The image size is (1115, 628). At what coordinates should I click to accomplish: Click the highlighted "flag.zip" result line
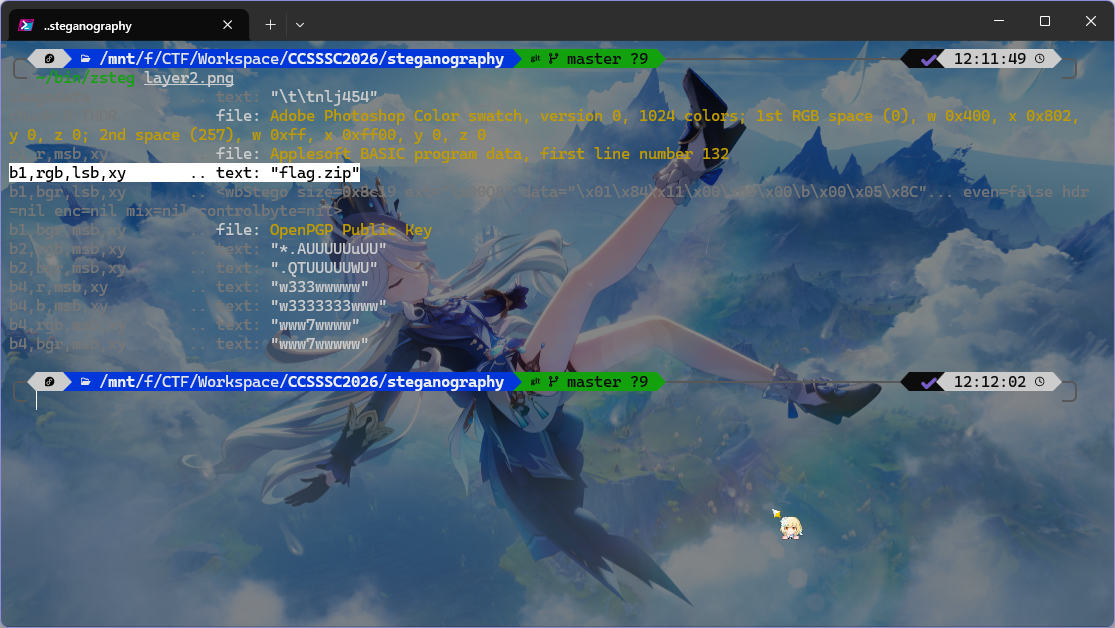click(184, 173)
